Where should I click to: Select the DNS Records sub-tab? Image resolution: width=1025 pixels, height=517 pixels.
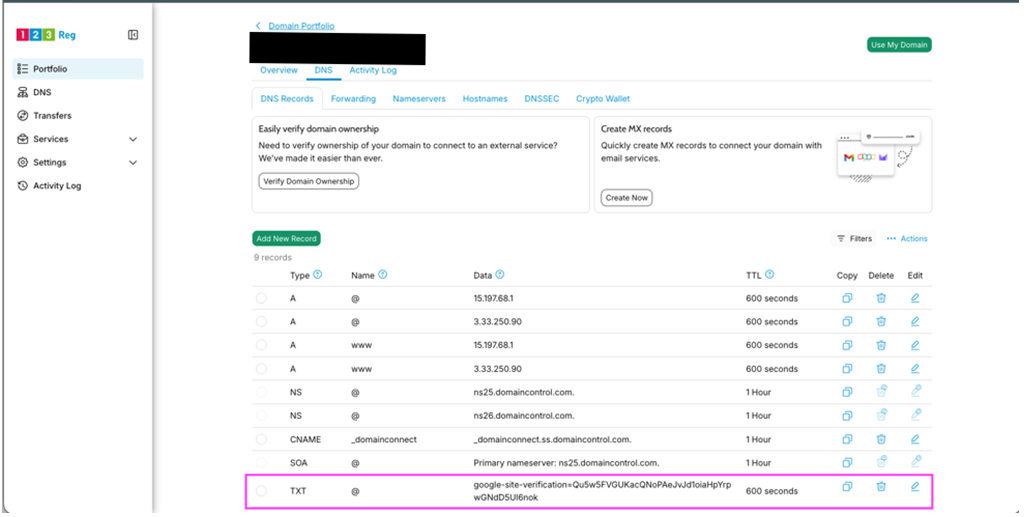click(287, 99)
